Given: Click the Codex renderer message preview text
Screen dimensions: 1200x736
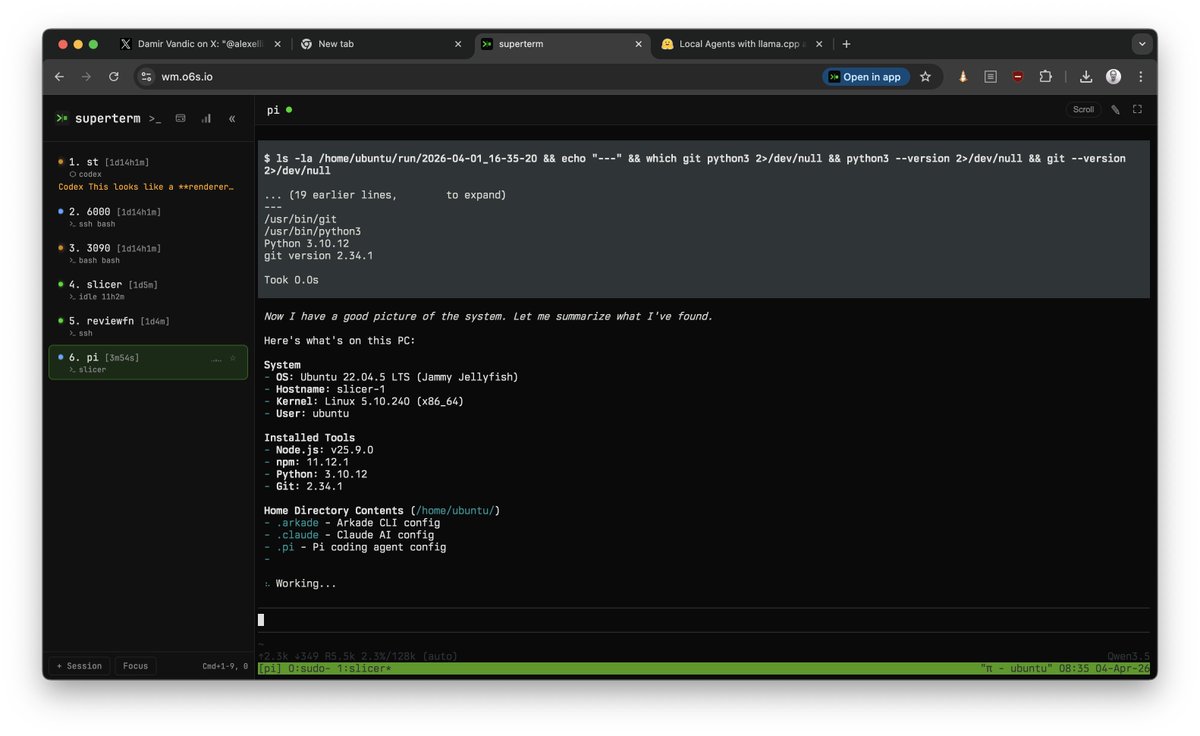Looking at the screenshot, I should (x=146, y=186).
